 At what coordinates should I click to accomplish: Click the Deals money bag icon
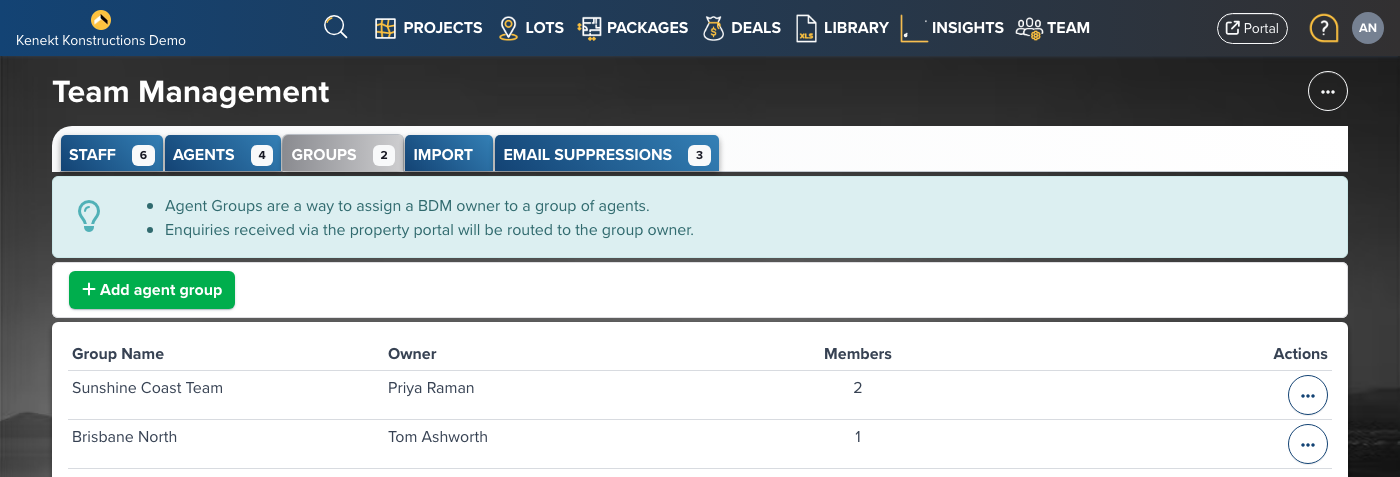pos(713,28)
